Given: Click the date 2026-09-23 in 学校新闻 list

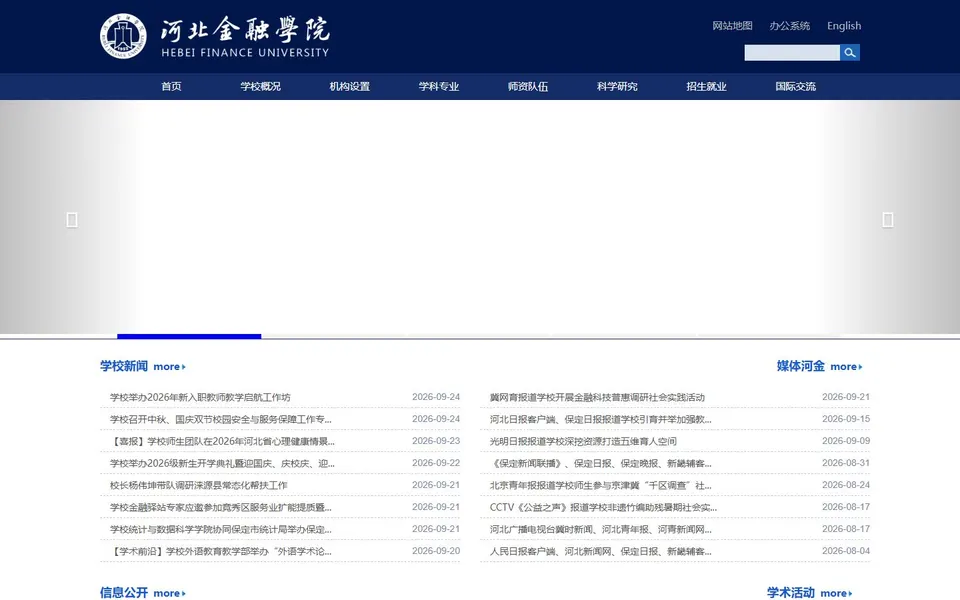Looking at the screenshot, I should (436, 441).
